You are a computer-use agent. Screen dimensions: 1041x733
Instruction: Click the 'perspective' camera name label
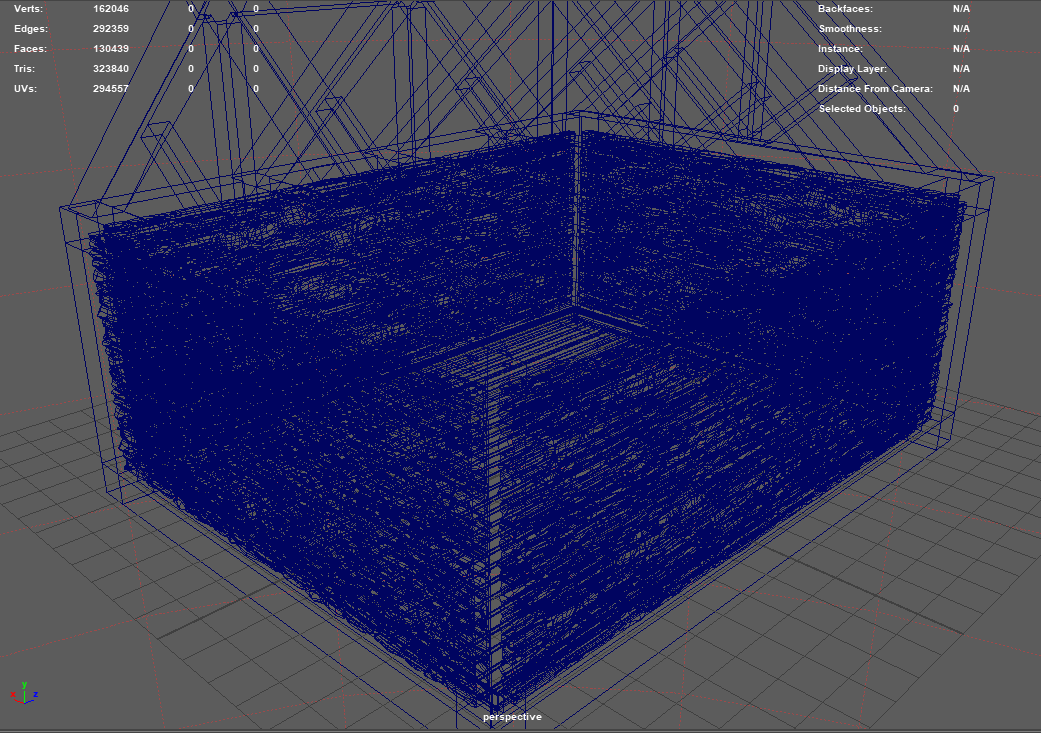(512, 717)
